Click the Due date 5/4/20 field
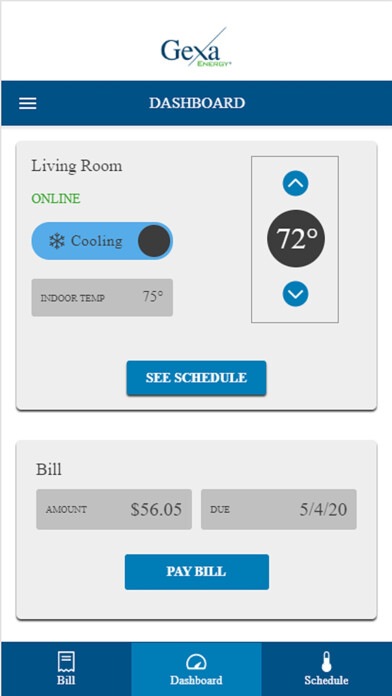Viewport: 392px width, 696px height. click(x=279, y=510)
